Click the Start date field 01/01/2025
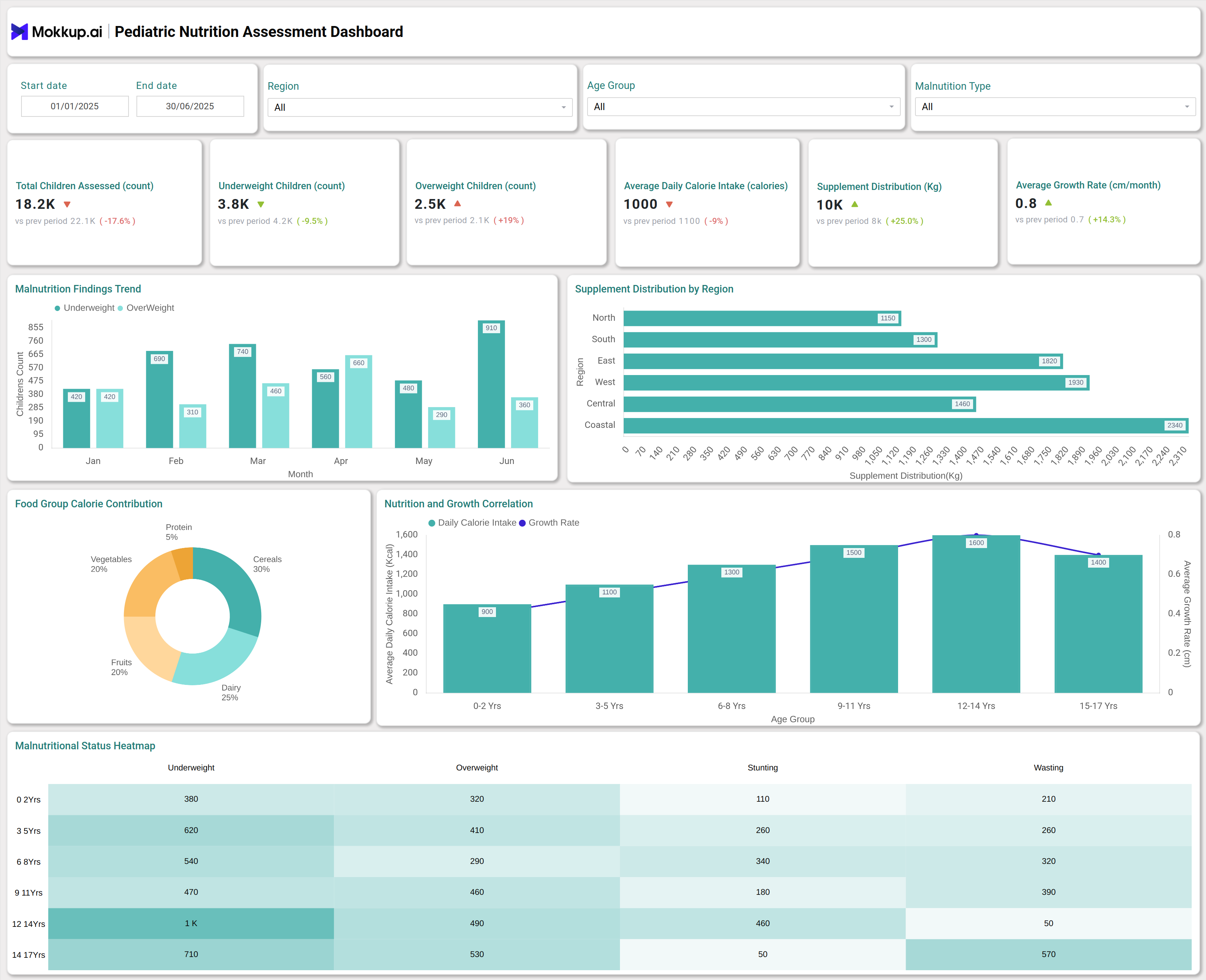 tap(75, 106)
